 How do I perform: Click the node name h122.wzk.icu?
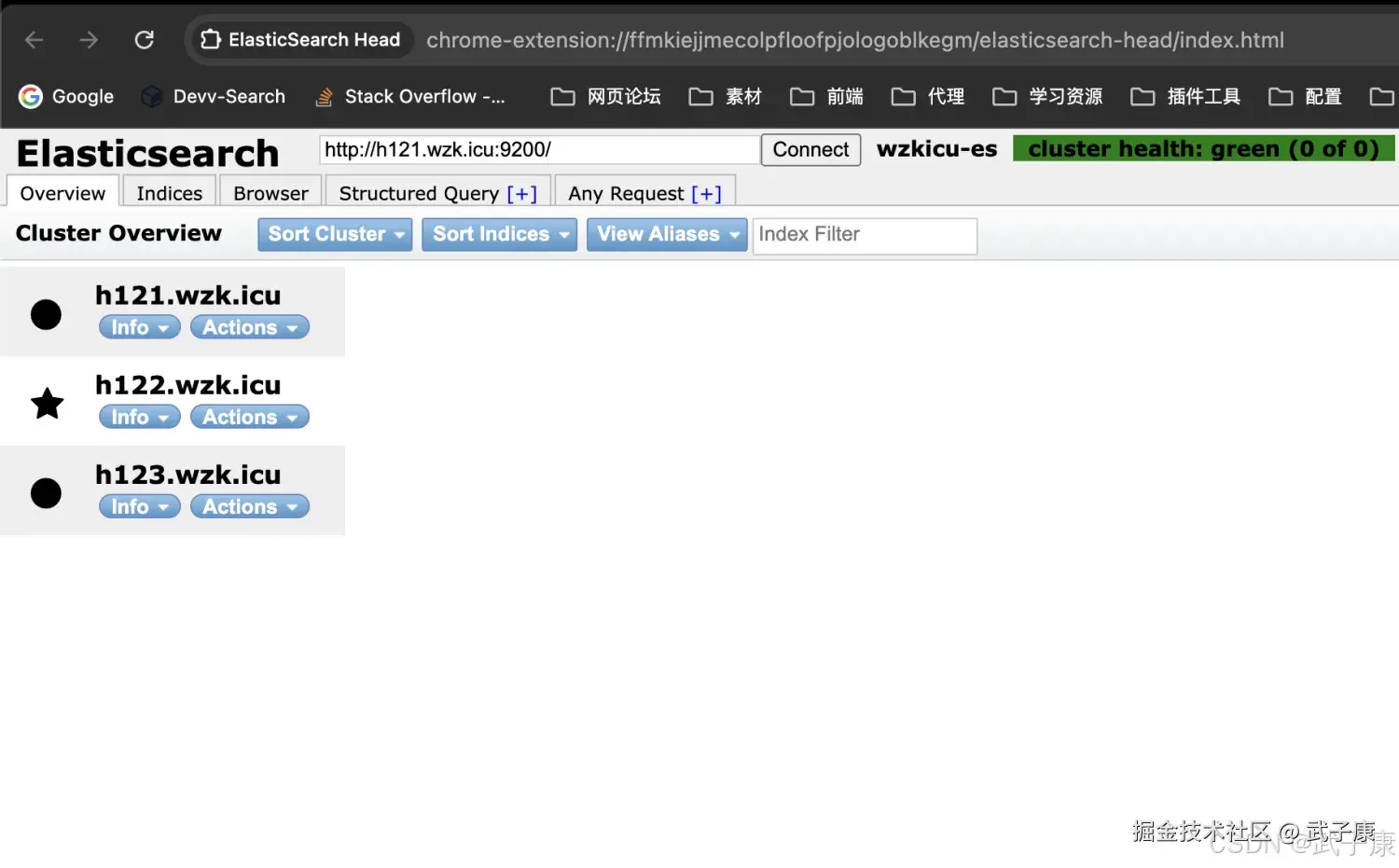tap(187, 385)
